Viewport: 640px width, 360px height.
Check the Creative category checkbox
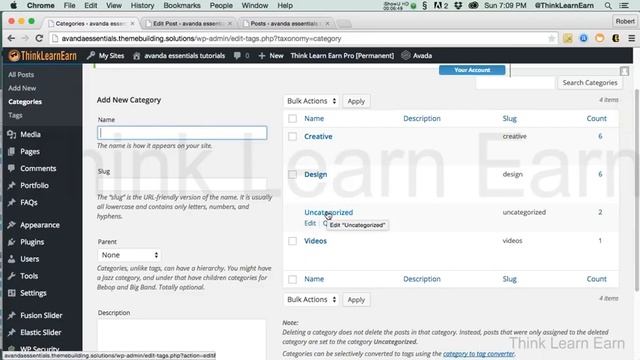point(292,136)
